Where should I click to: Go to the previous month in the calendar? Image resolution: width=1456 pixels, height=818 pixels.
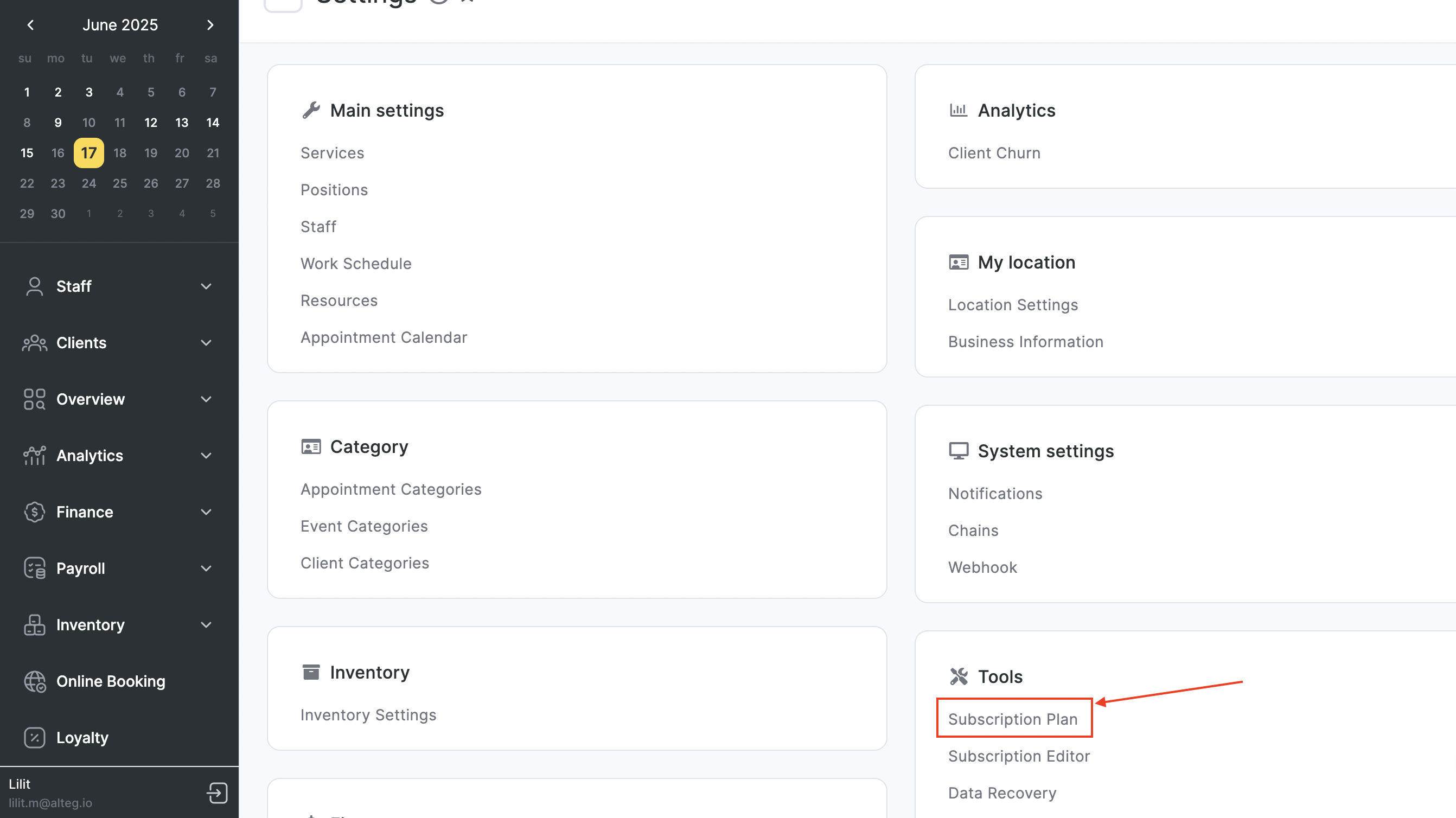tap(30, 25)
